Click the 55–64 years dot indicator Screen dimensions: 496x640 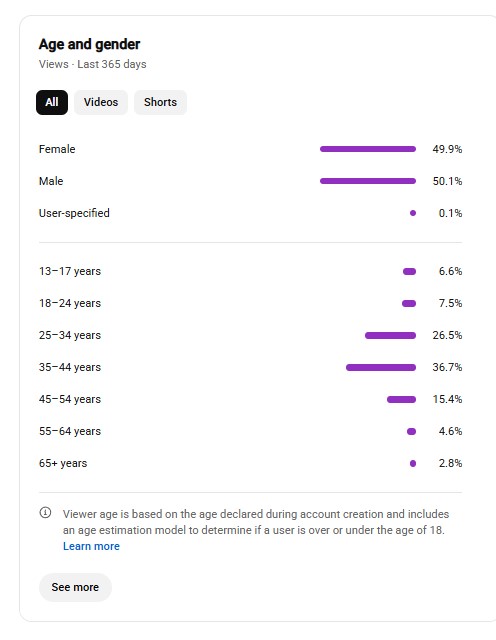click(411, 431)
